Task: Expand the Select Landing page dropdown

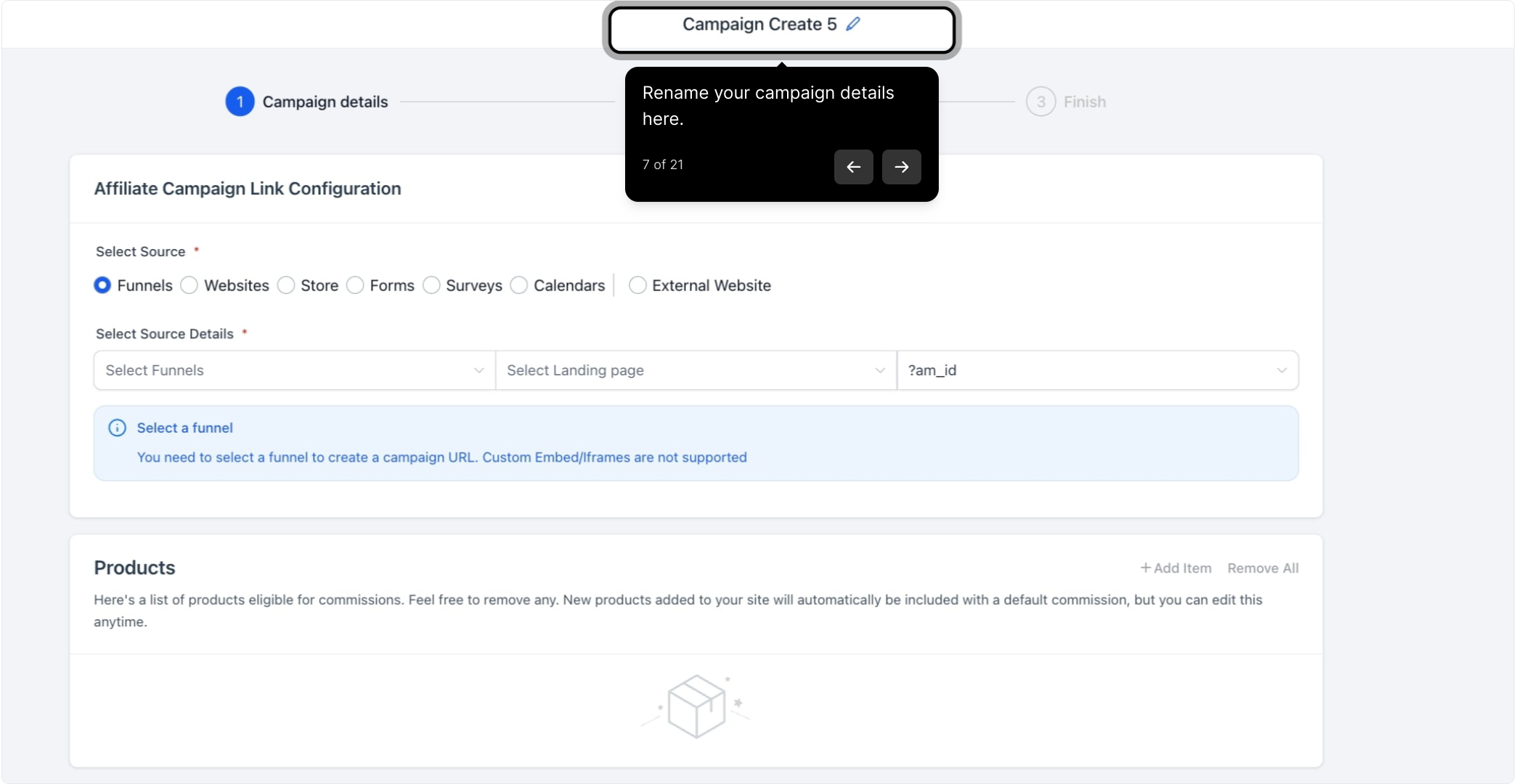Action: tap(696, 370)
